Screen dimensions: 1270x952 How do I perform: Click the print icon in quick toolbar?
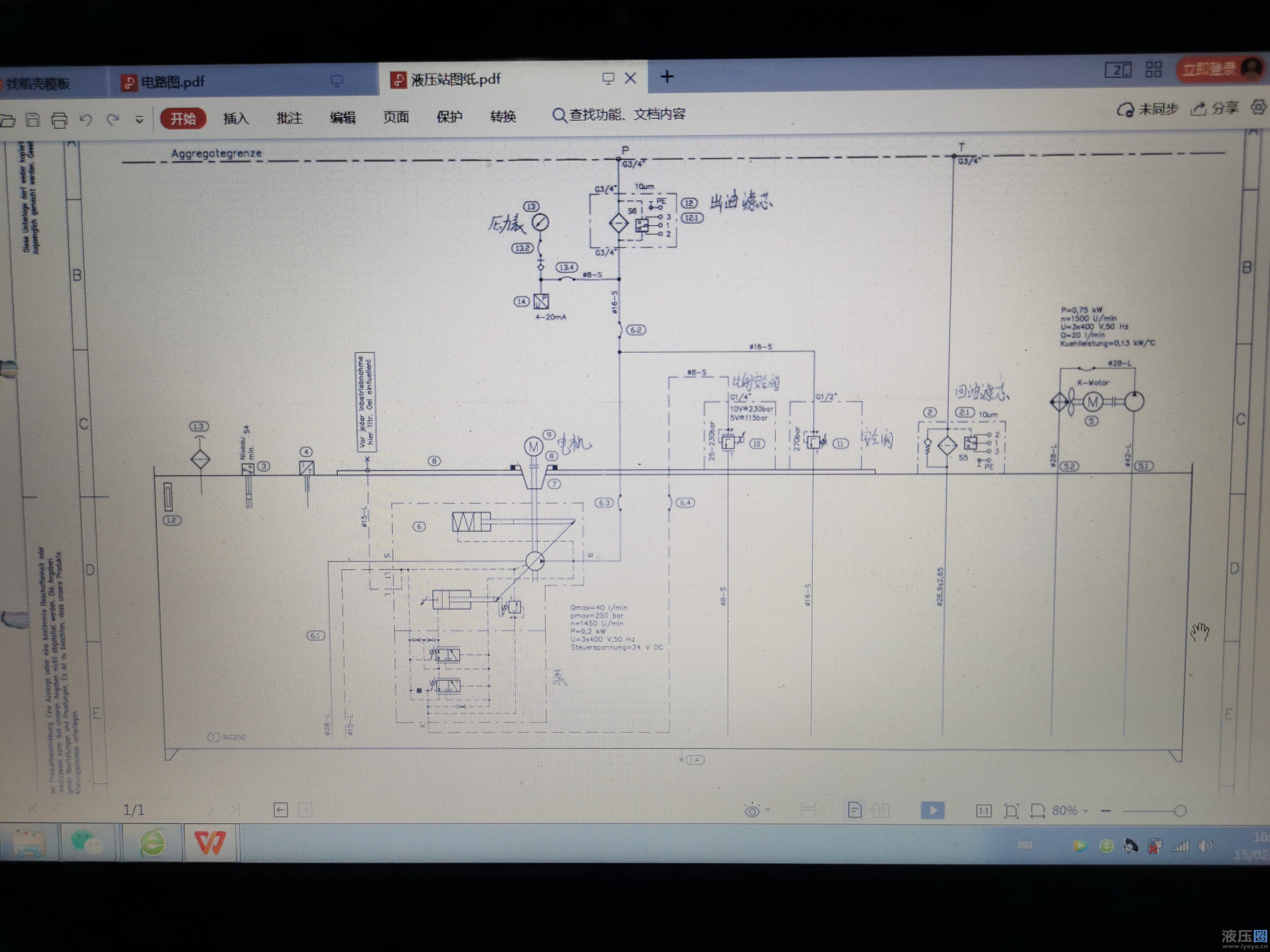(59, 120)
